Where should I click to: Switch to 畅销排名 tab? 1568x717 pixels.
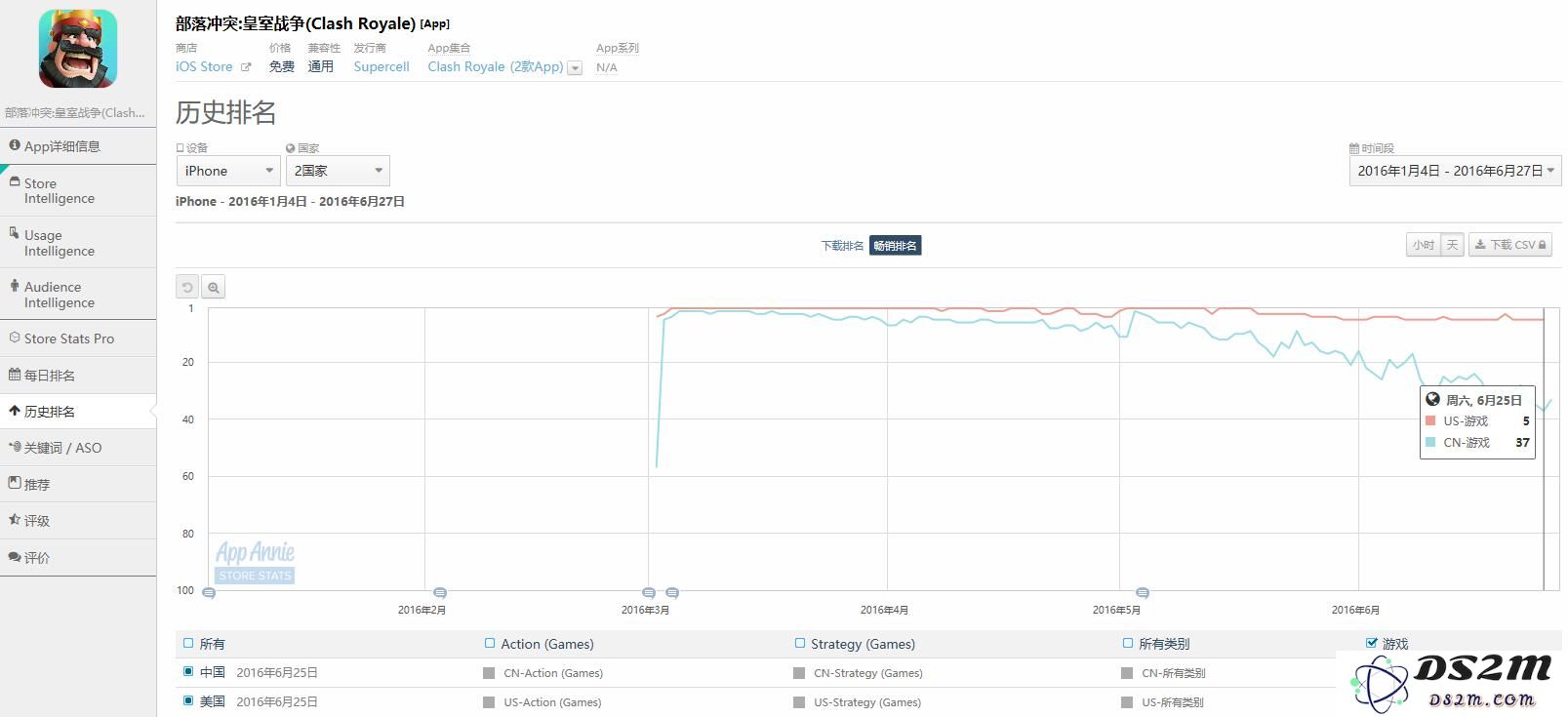[x=895, y=246]
